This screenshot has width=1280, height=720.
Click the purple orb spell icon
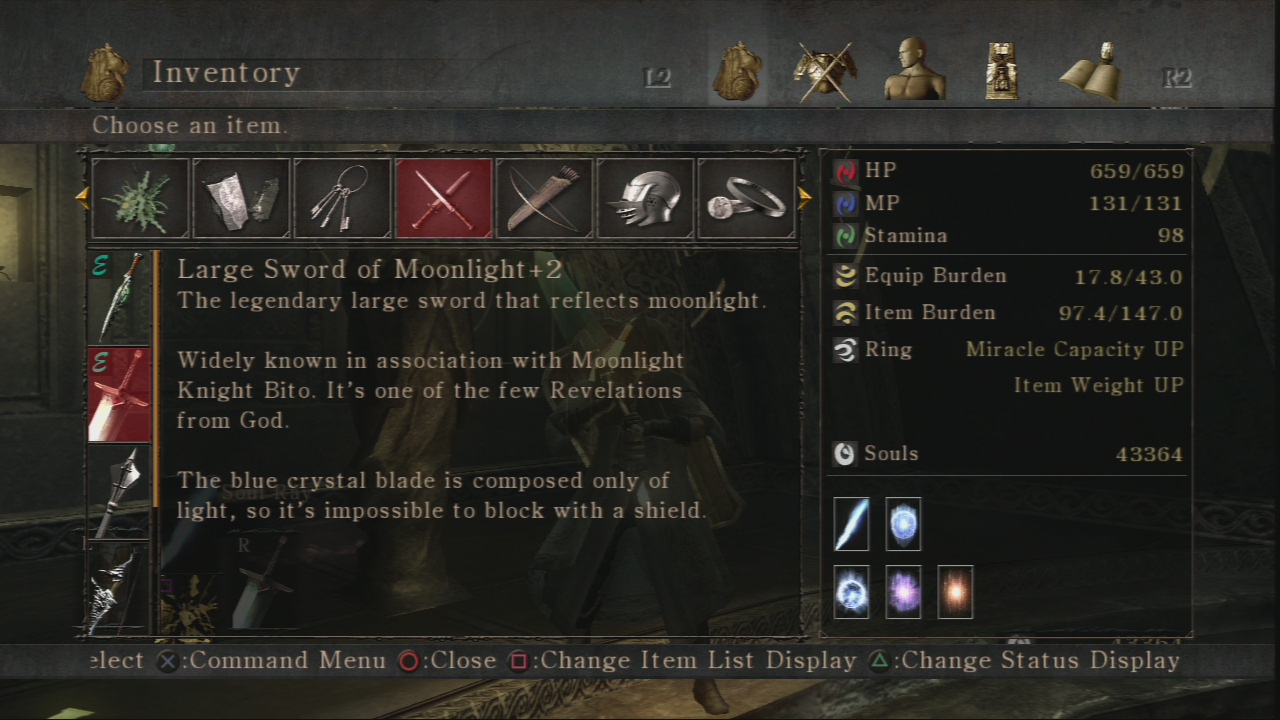tap(903, 592)
